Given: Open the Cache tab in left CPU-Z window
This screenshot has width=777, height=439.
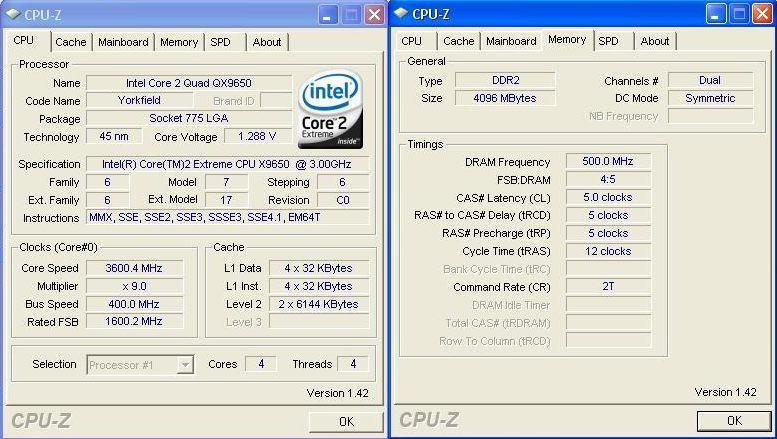Looking at the screenshot, I should [71, 42].
